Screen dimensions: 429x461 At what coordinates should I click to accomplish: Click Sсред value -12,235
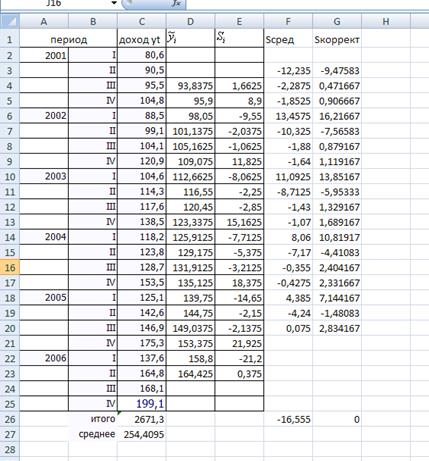click(x=288, y=70)
